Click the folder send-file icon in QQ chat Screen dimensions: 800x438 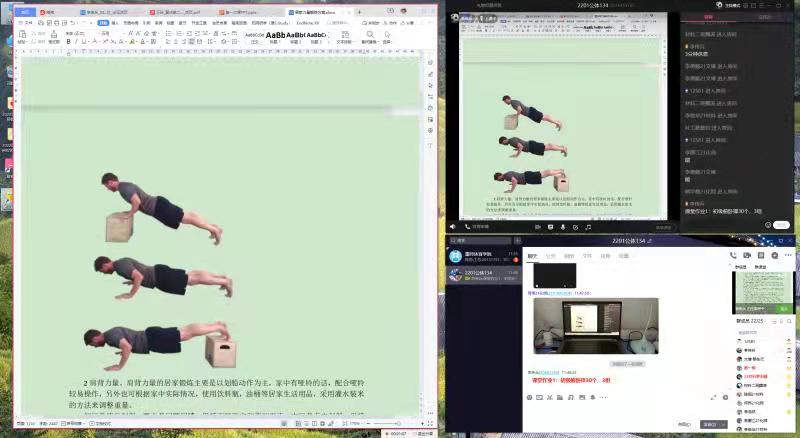(560, 397)
